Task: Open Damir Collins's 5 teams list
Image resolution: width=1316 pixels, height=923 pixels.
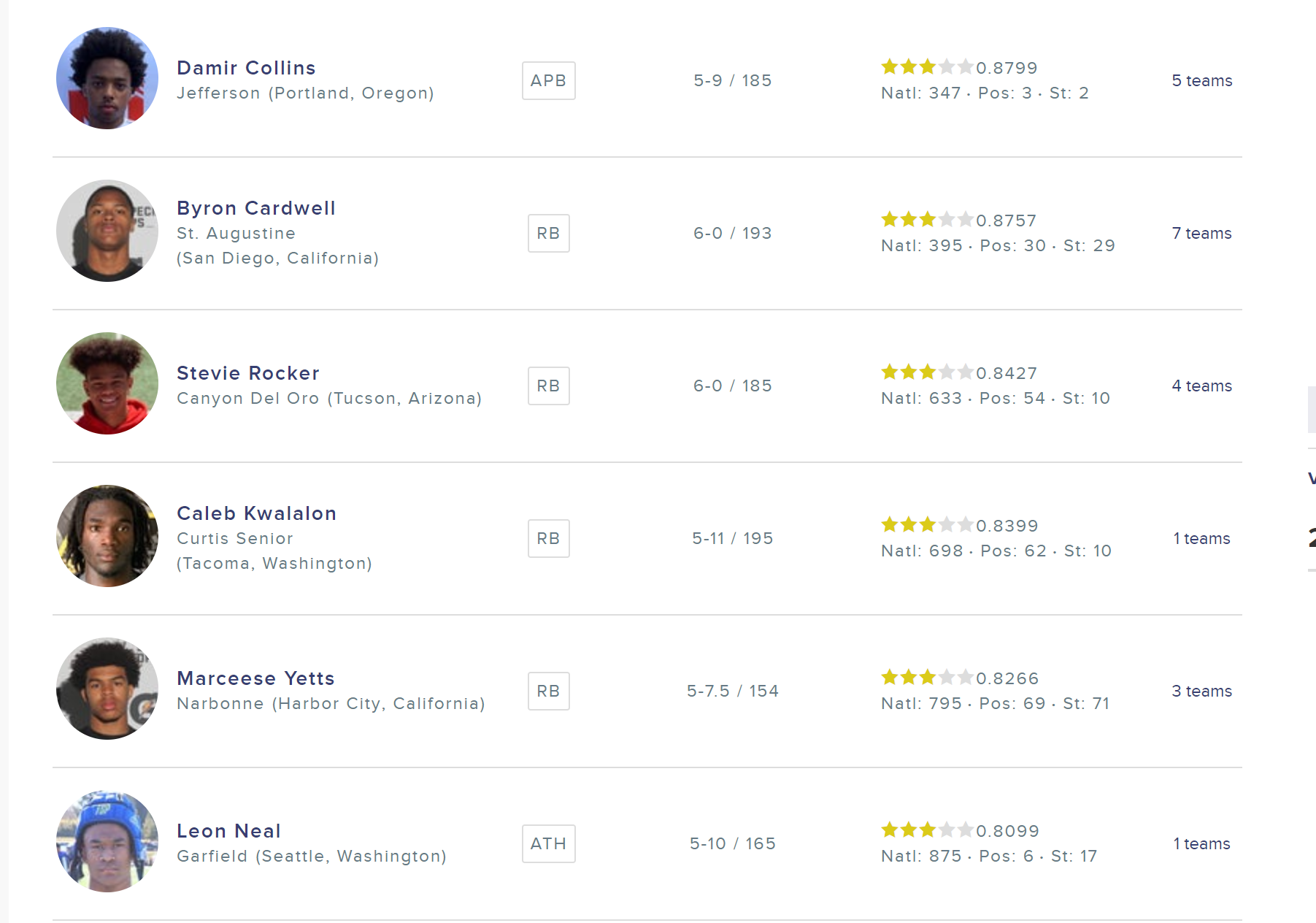Action: (x=1201, y=80)
